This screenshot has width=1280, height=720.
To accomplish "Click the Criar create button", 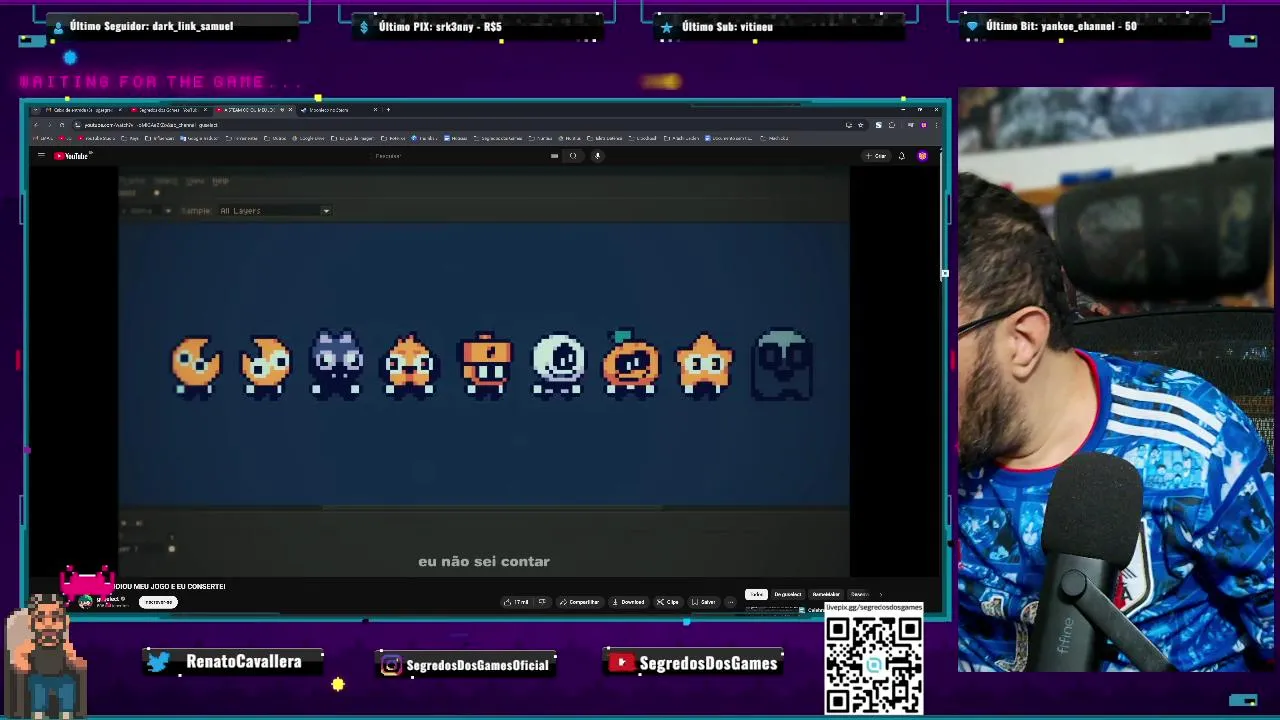I will [x=876, y=156].
